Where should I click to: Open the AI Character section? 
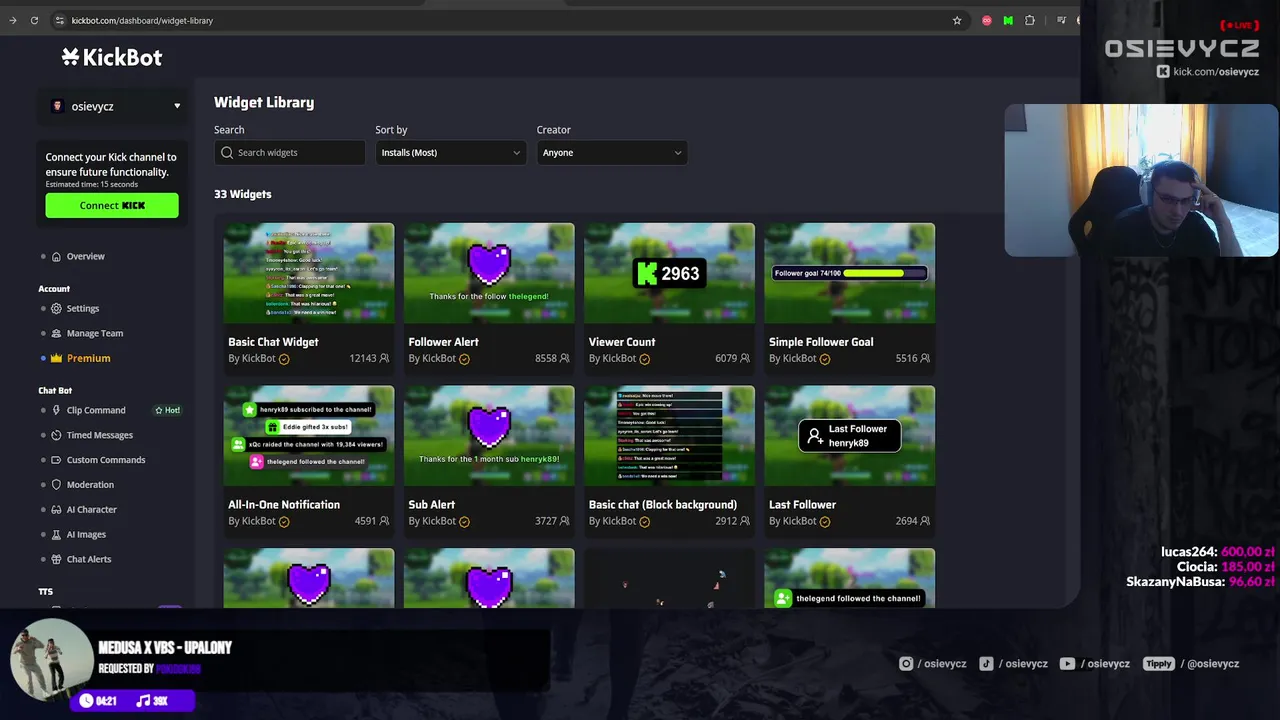(x=91, y=510)
